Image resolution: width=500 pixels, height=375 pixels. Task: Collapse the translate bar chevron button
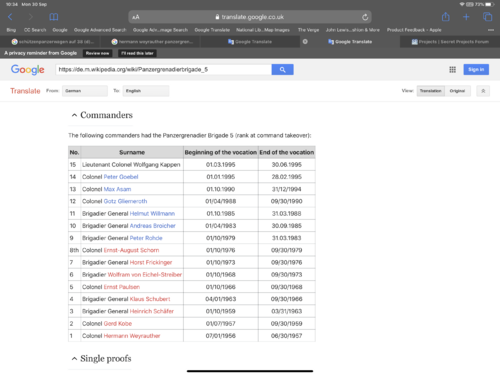(483, 91)
